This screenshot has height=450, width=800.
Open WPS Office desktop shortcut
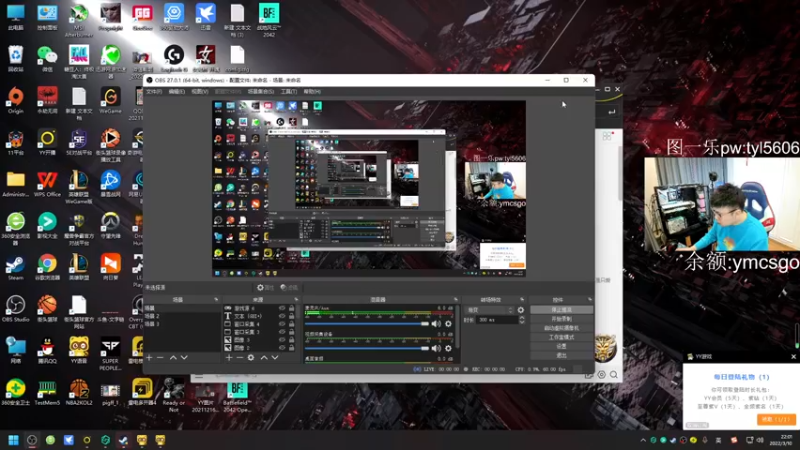tap(47, 184)
